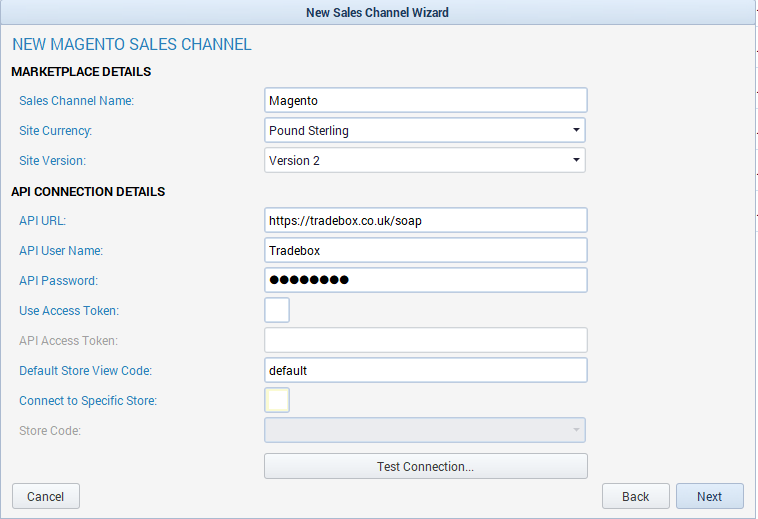758x519 pixels.
Task: Click the Default Store View Code field
Action: (425, 370)
